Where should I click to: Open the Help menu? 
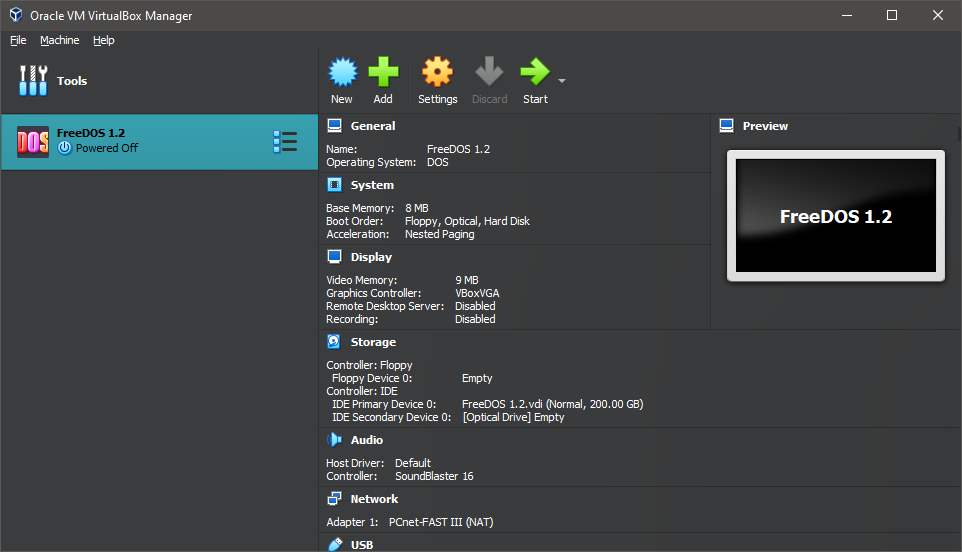[104, 40]
